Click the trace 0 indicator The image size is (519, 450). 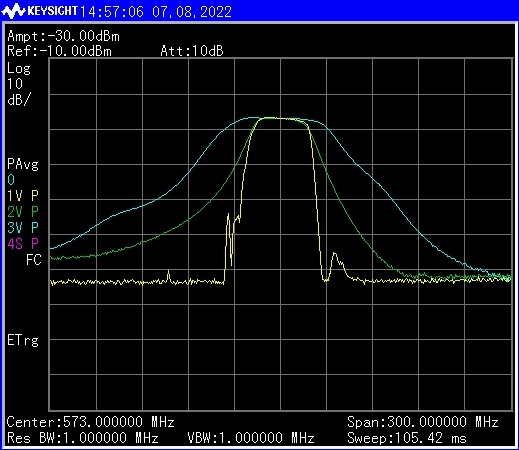click(x=11, y=180)
